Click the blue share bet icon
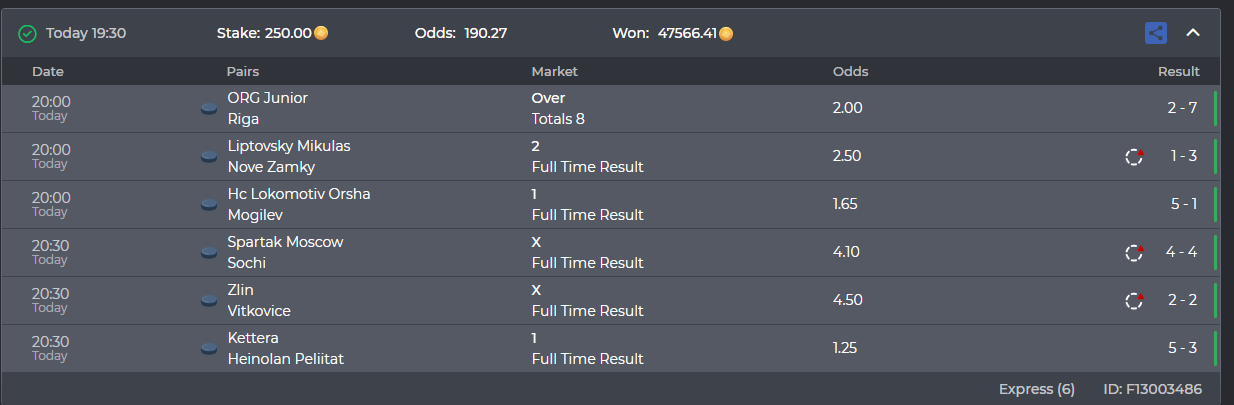Image resolution: width=1234 pixels, height=405 pixels. point(1156,33)
